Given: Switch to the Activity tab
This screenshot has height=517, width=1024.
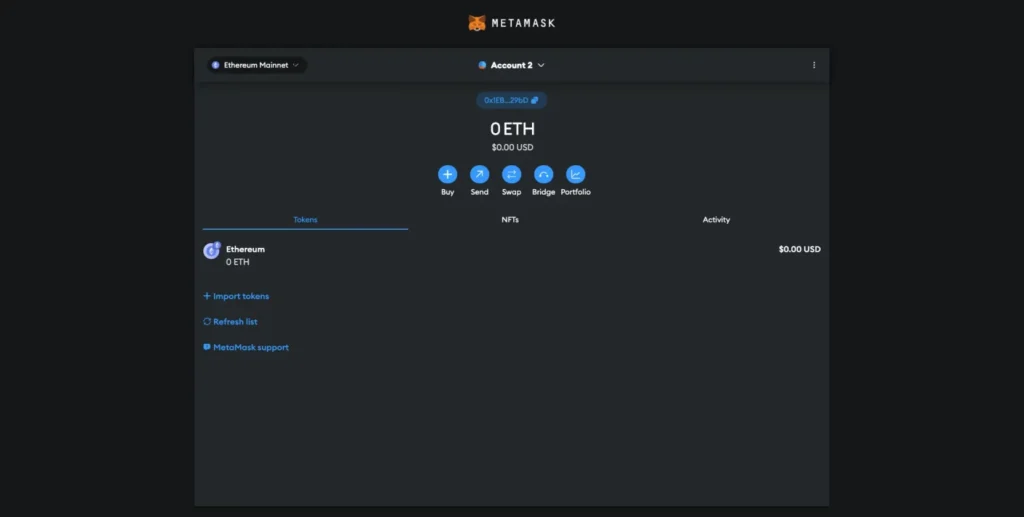Looking at the screenshot, I should tap(716, 220).
